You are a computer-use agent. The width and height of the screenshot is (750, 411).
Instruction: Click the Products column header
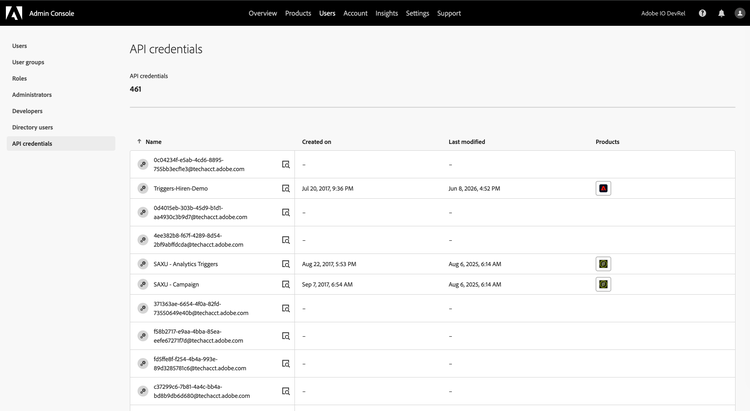tap(607, 142)
